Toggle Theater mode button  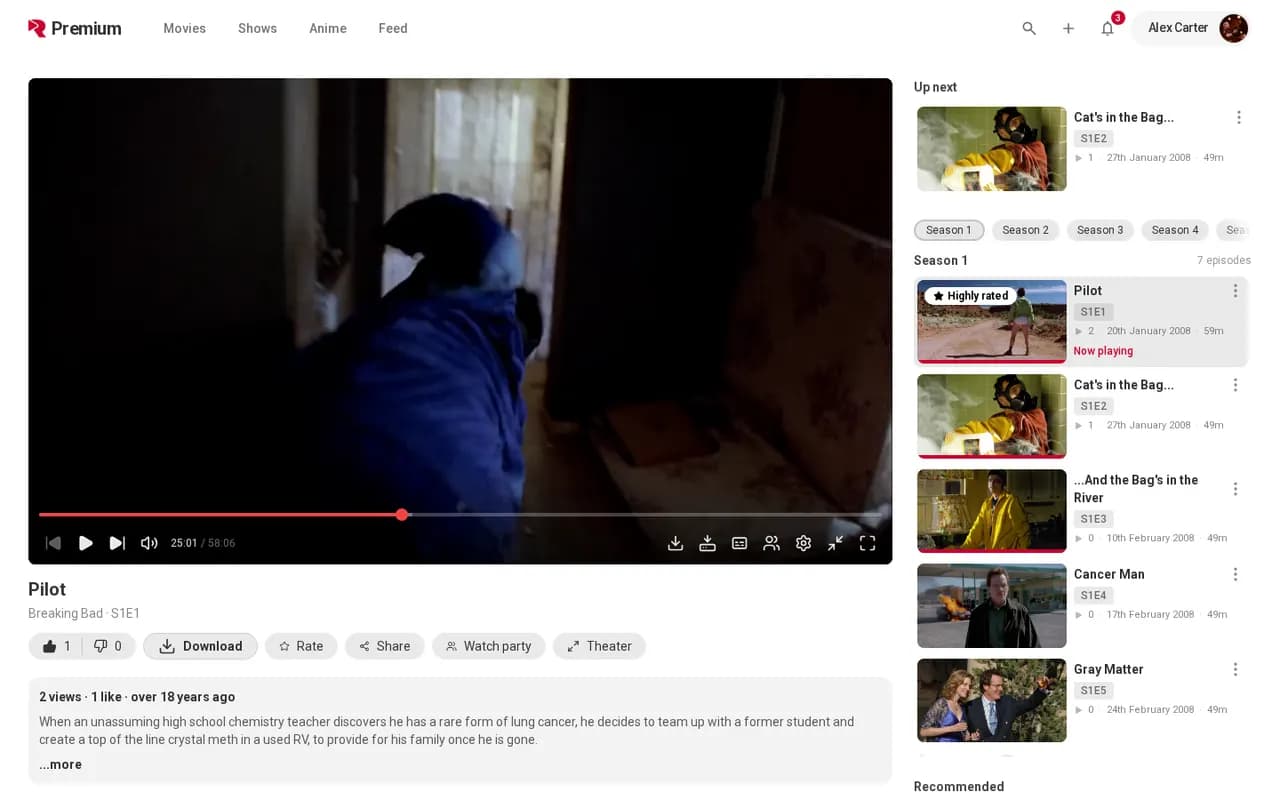pyautogui.click(x=599, y=646)
